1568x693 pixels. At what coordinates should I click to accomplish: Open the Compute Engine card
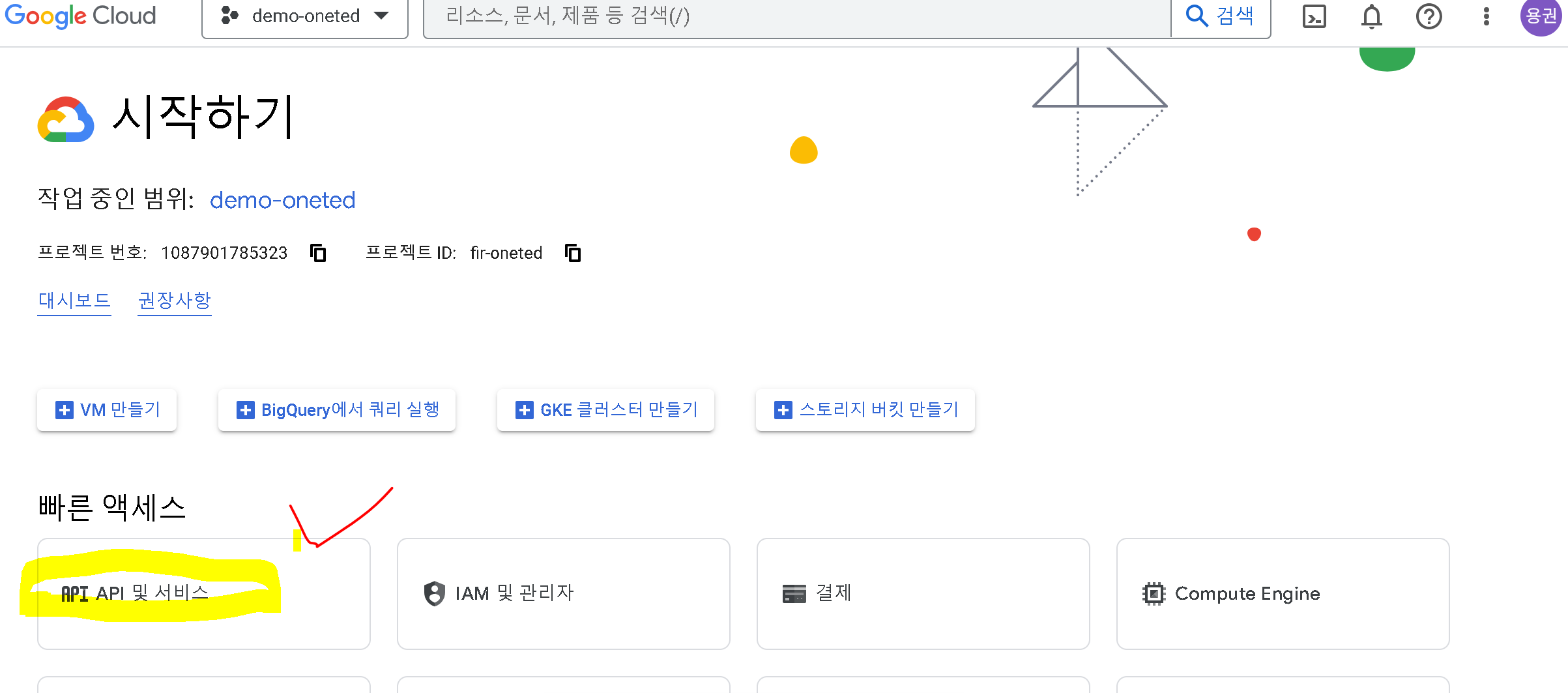point(1283,594)
